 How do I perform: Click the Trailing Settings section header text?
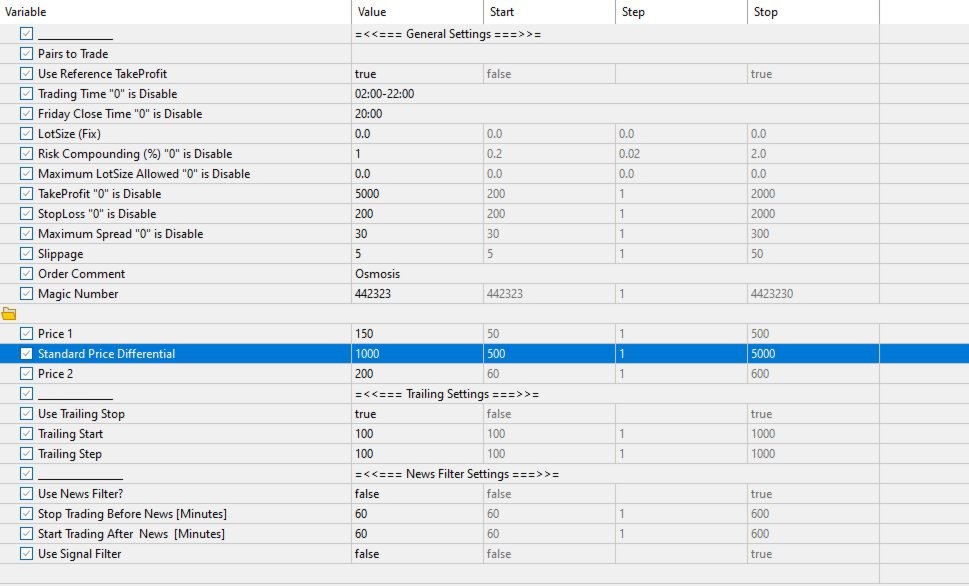pos(447,394)
